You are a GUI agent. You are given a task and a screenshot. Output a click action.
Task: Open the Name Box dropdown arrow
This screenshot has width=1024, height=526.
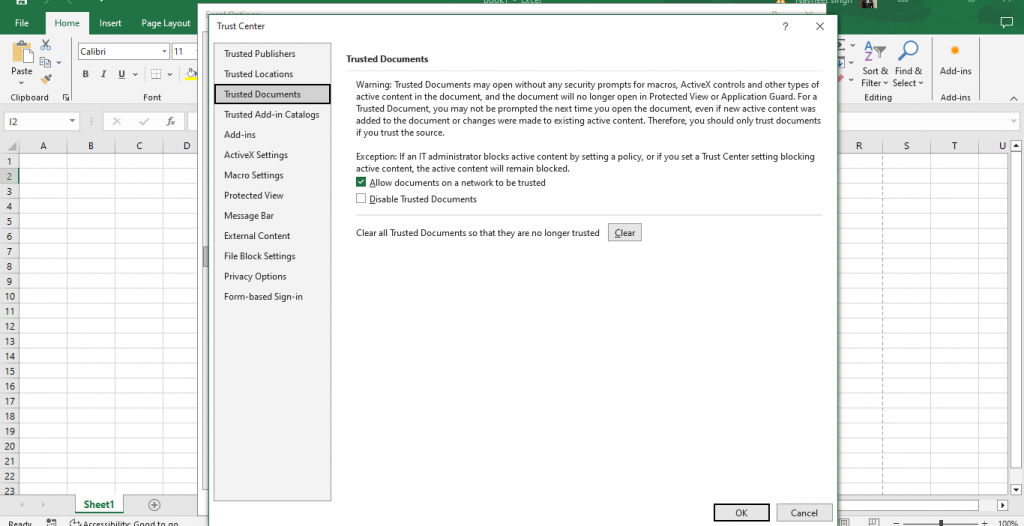[x=73, y=121]
